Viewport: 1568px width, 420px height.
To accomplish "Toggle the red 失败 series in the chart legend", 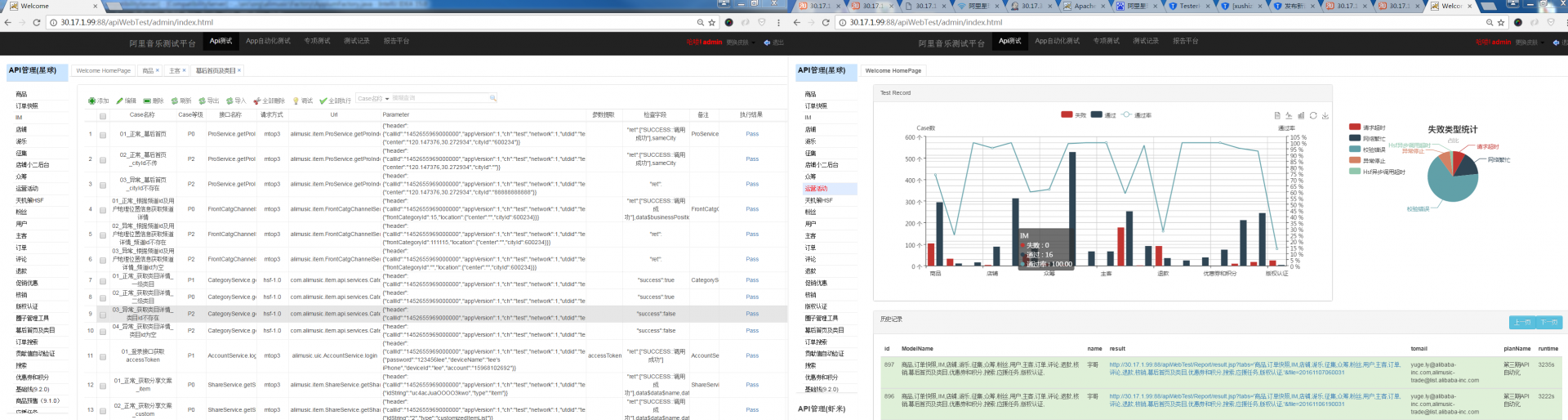I will click(x=1073, y=115).
